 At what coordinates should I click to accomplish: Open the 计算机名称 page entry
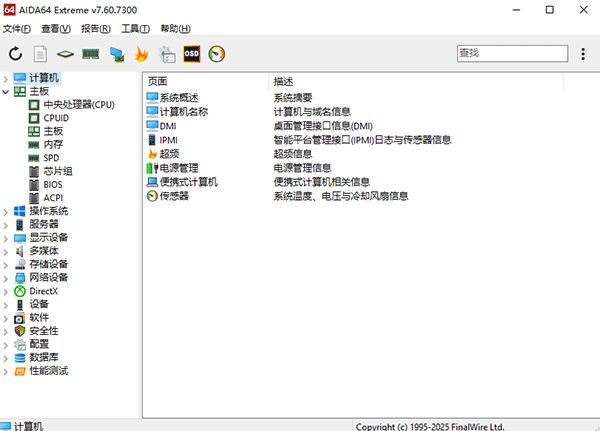[184, 112]
